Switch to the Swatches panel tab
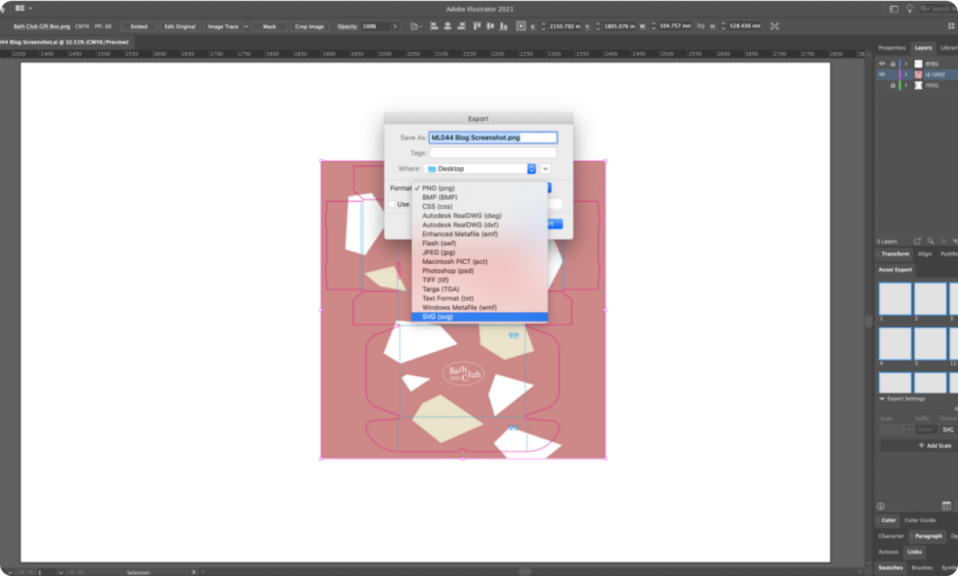This screenshot has height=576, width=958. click(x=890, y=567)
